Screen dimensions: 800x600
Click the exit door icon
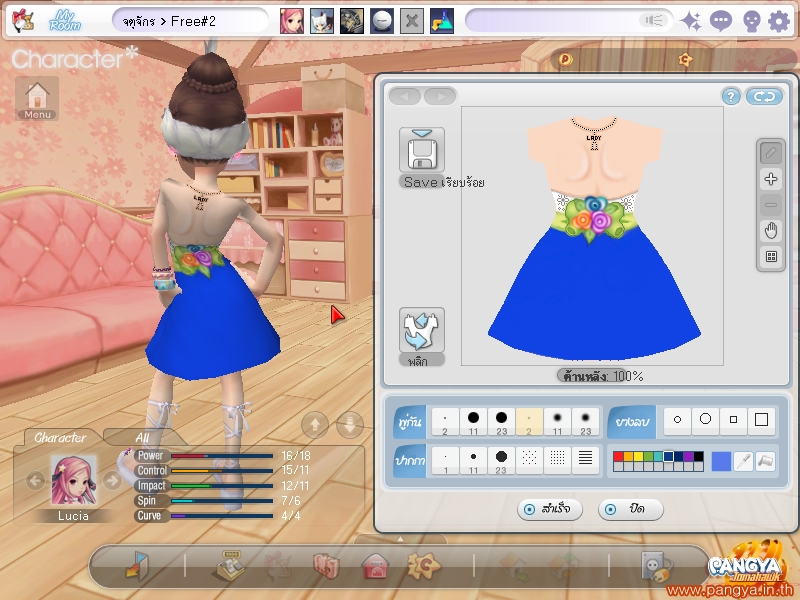(137, 565)
